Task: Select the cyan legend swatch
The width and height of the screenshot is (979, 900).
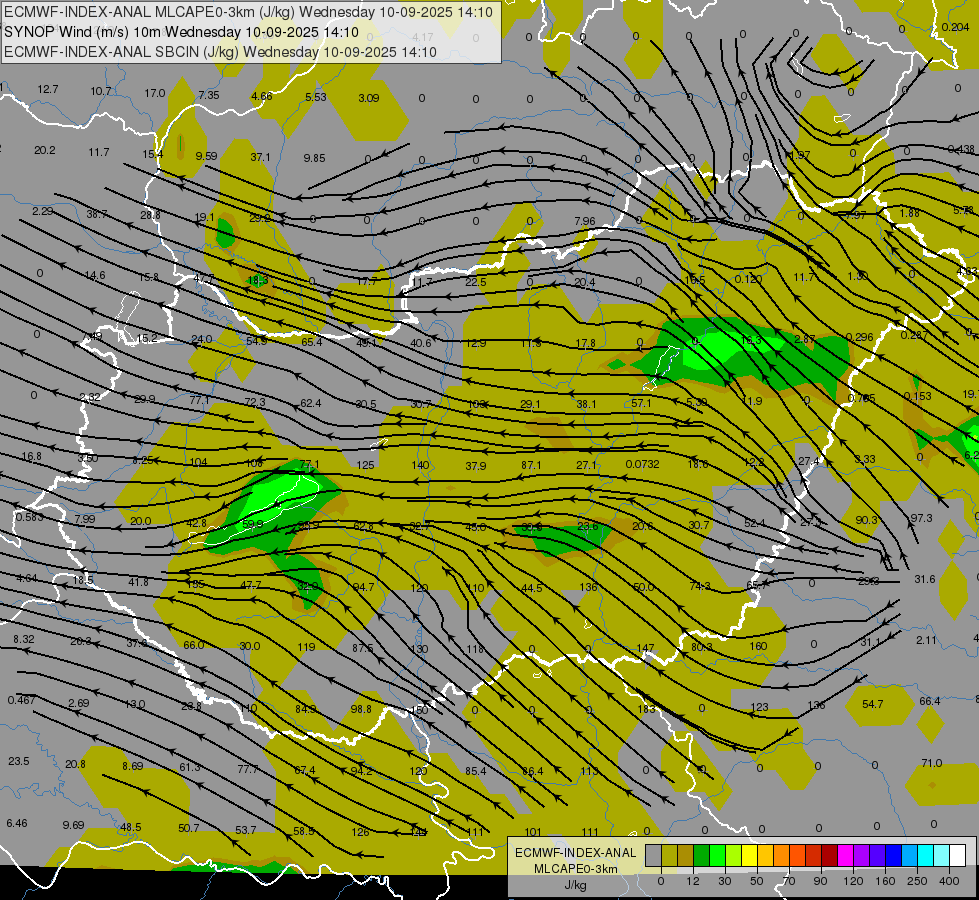Action: tap(927, 855)
